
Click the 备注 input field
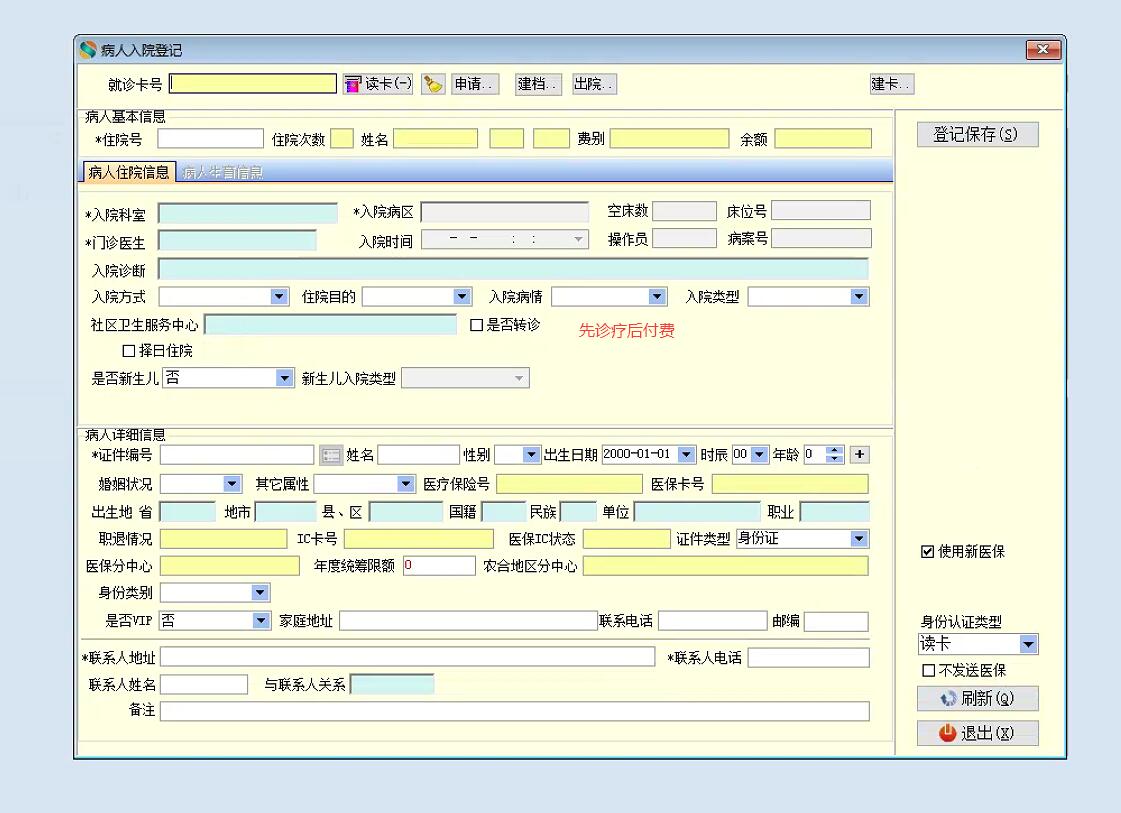(515, 711)
